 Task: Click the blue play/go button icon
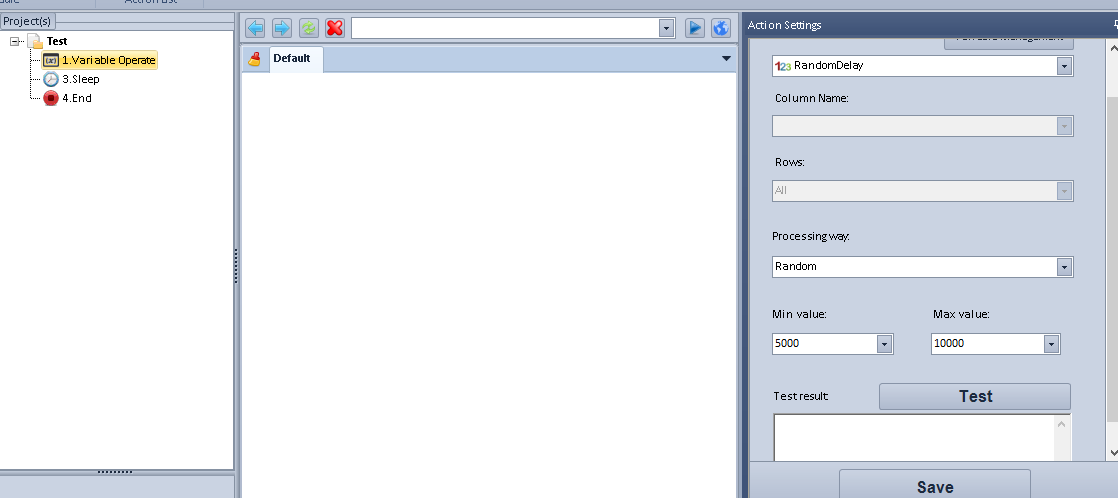tap(695, 28)
